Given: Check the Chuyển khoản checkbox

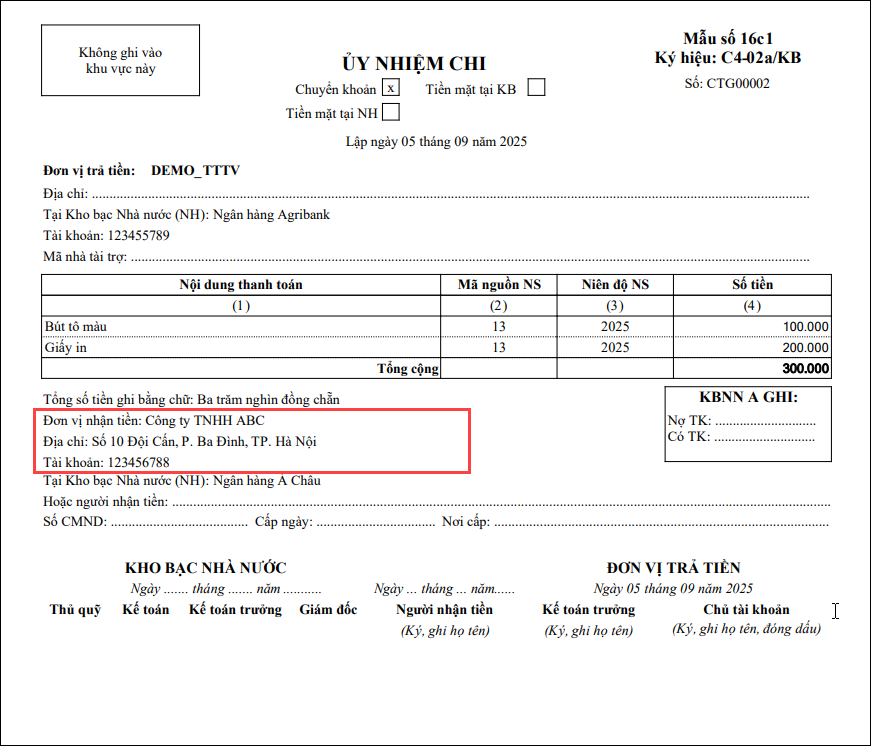Looking at the screenshot, I should 391,88.
